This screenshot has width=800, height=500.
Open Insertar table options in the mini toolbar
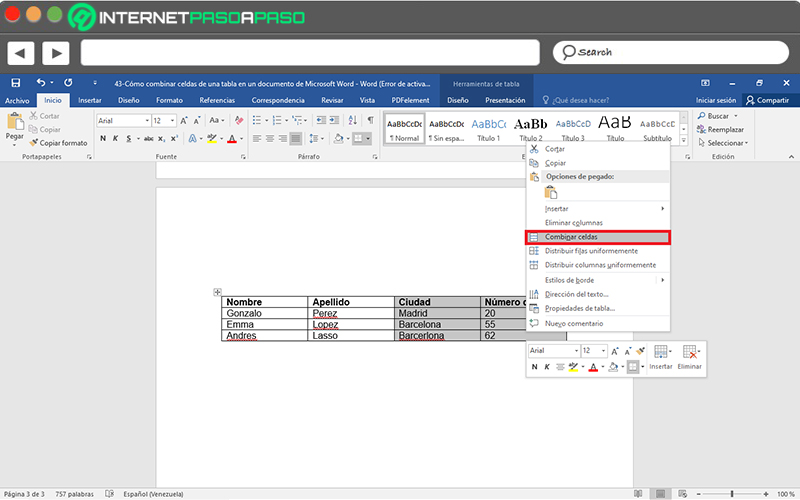coord(661,358)
